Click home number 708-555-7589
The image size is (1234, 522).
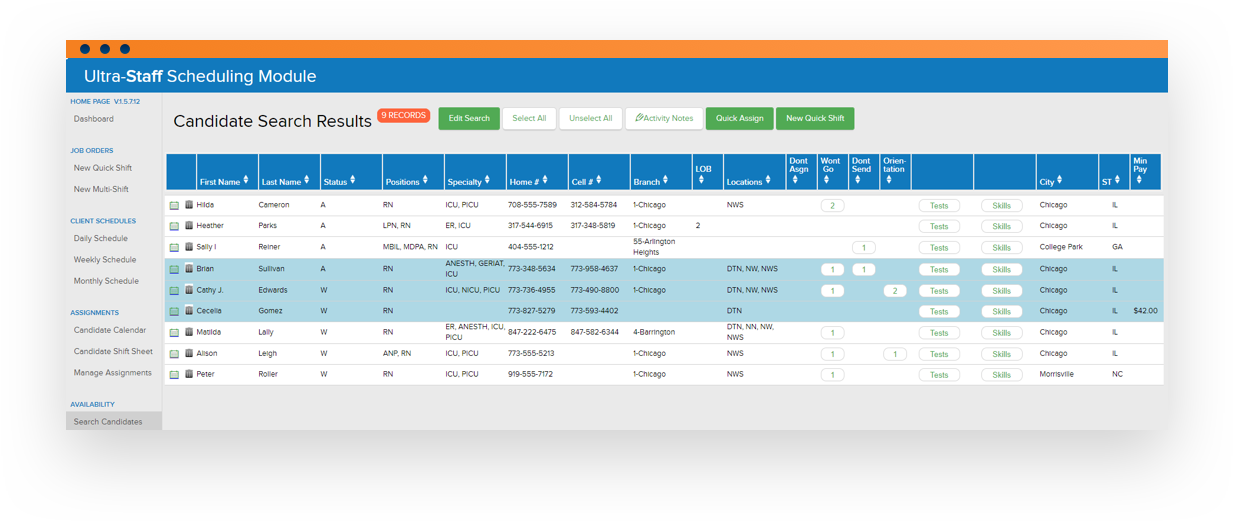click(x=531, y=205)
